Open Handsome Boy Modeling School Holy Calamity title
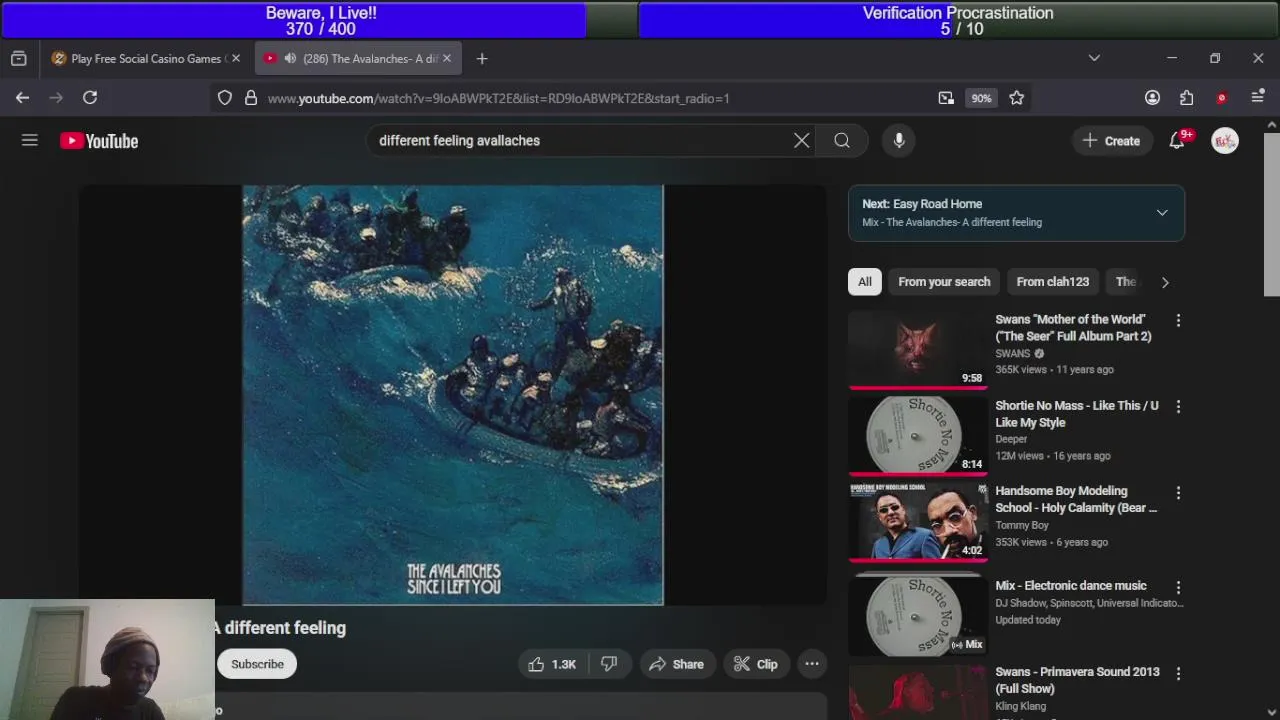Viewport: 1280px width, 720px height. point(1076,500)
